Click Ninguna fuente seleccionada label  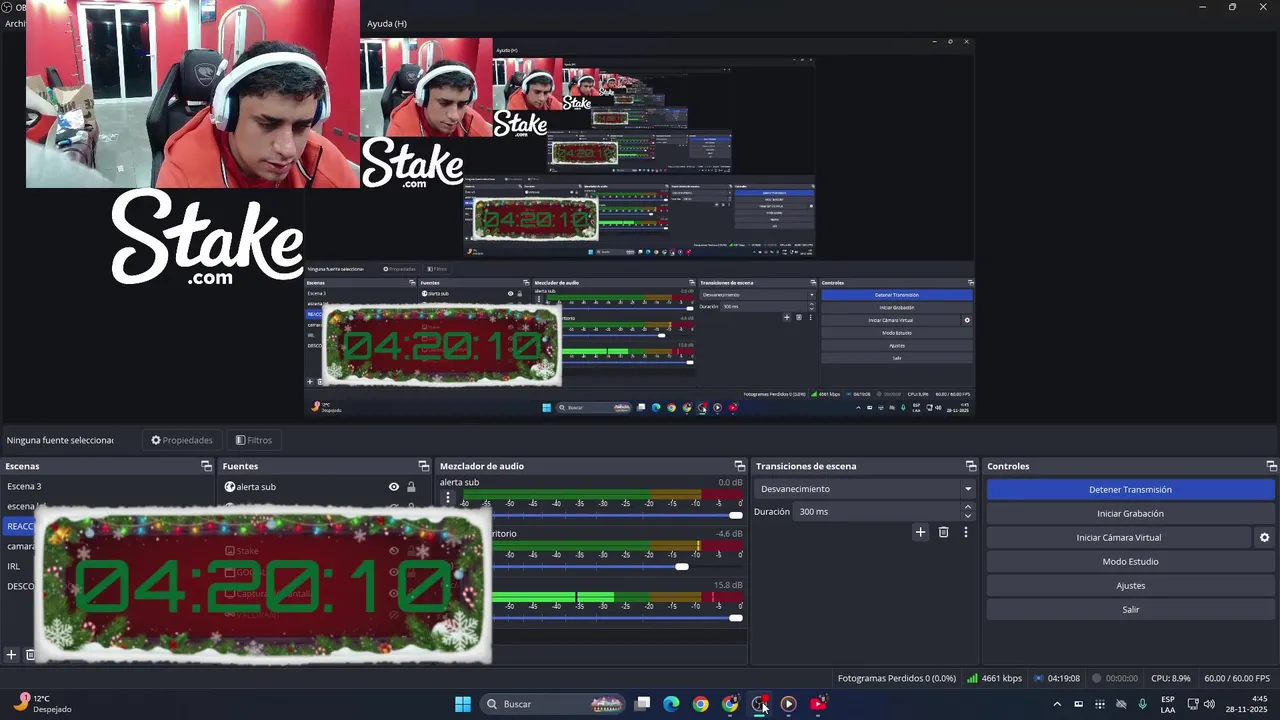(60, 440)
